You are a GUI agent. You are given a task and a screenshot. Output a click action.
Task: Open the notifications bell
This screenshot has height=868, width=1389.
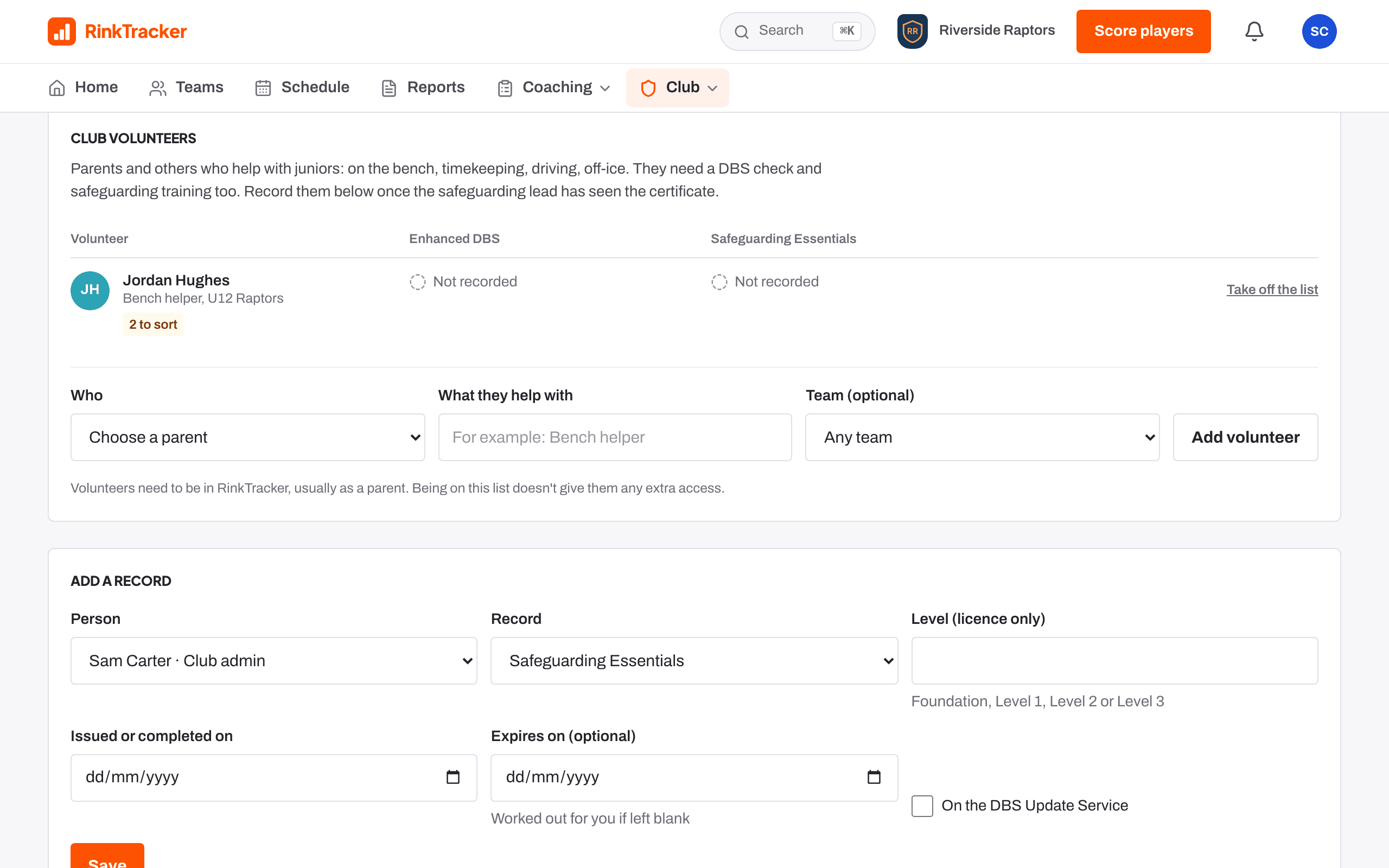(1254, 31)
